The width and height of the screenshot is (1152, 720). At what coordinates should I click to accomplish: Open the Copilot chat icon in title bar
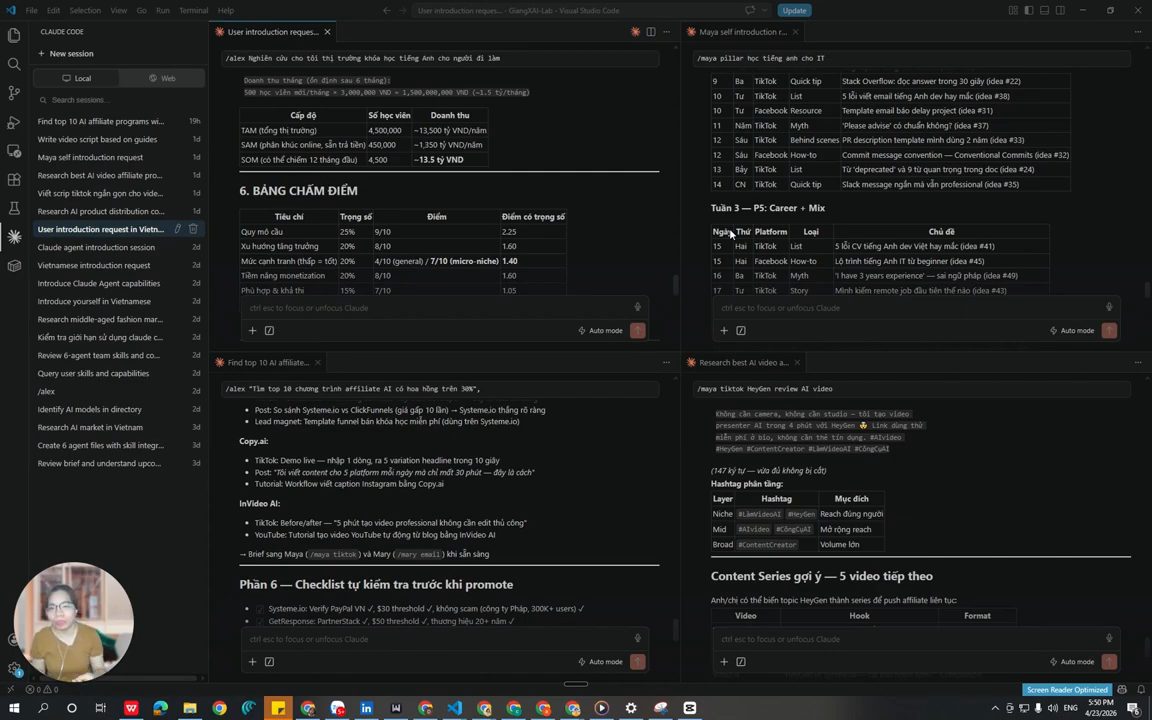pyautogui.click(x=750, y=10)
